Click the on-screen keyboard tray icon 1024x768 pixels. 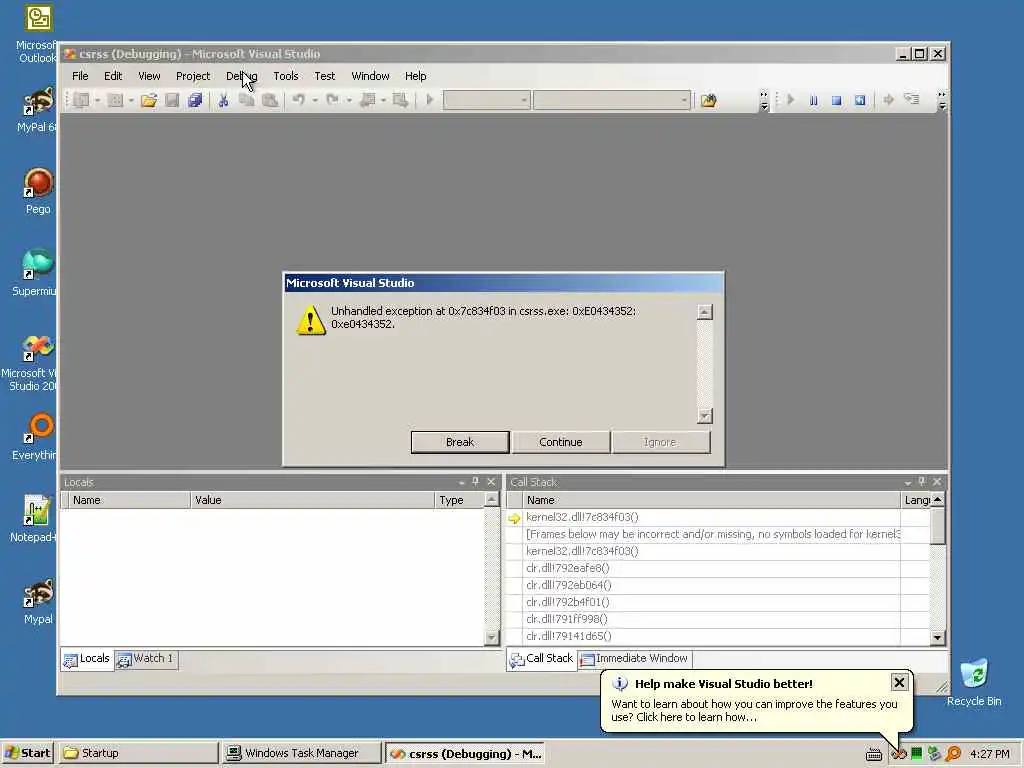pyautogui.click(x=874, y=754)
